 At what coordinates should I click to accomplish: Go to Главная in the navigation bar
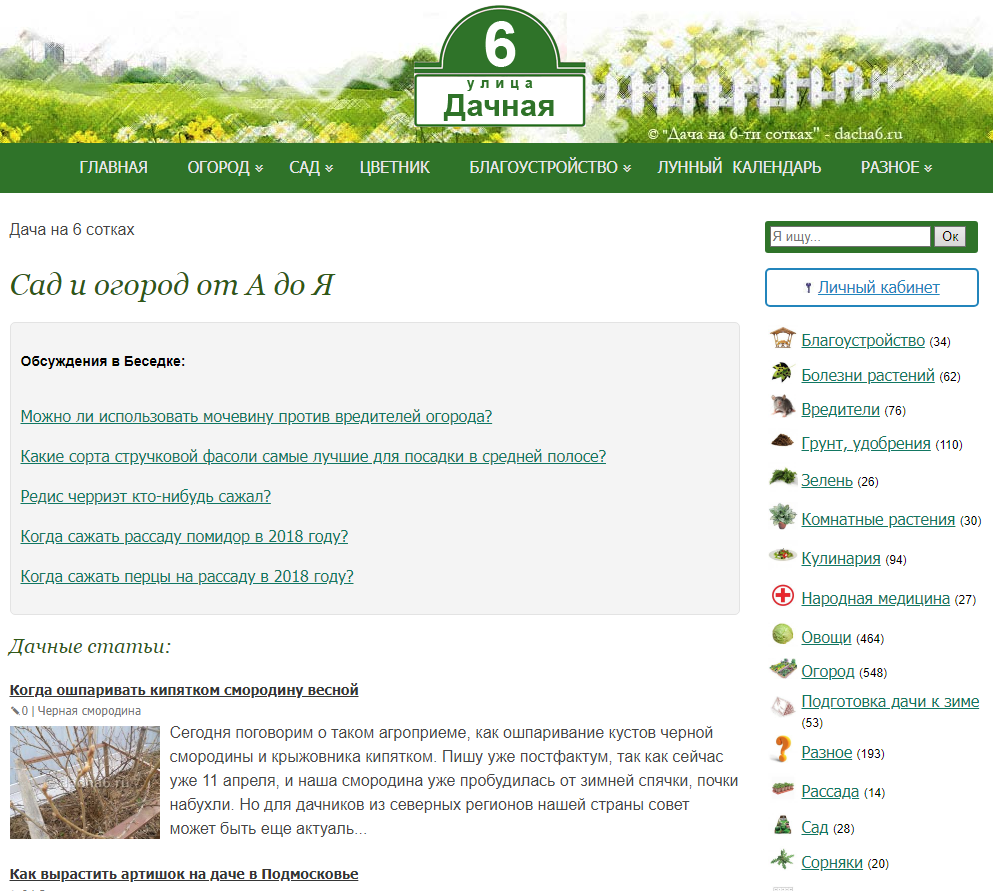tap(113, 168)
